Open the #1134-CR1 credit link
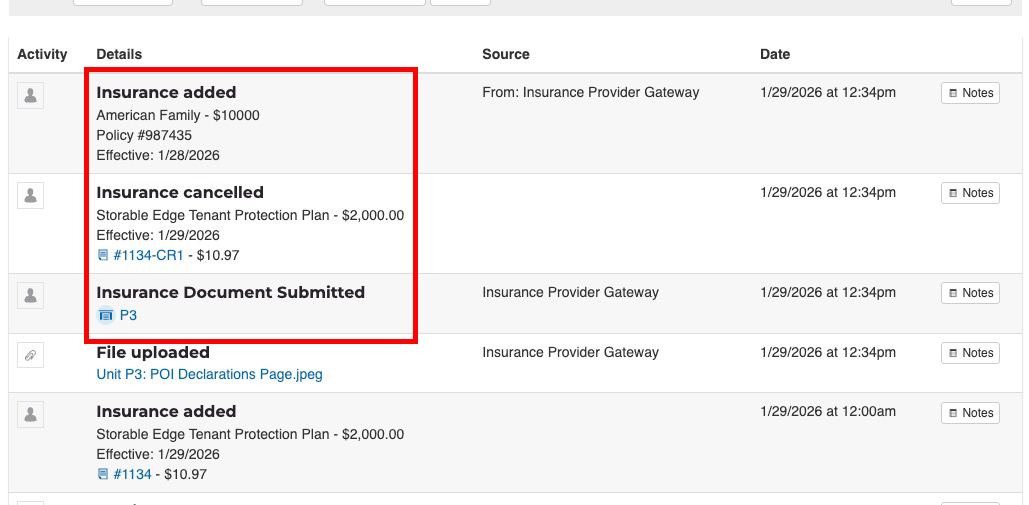Screen dimensions: 1029x505 pos(149,256)
